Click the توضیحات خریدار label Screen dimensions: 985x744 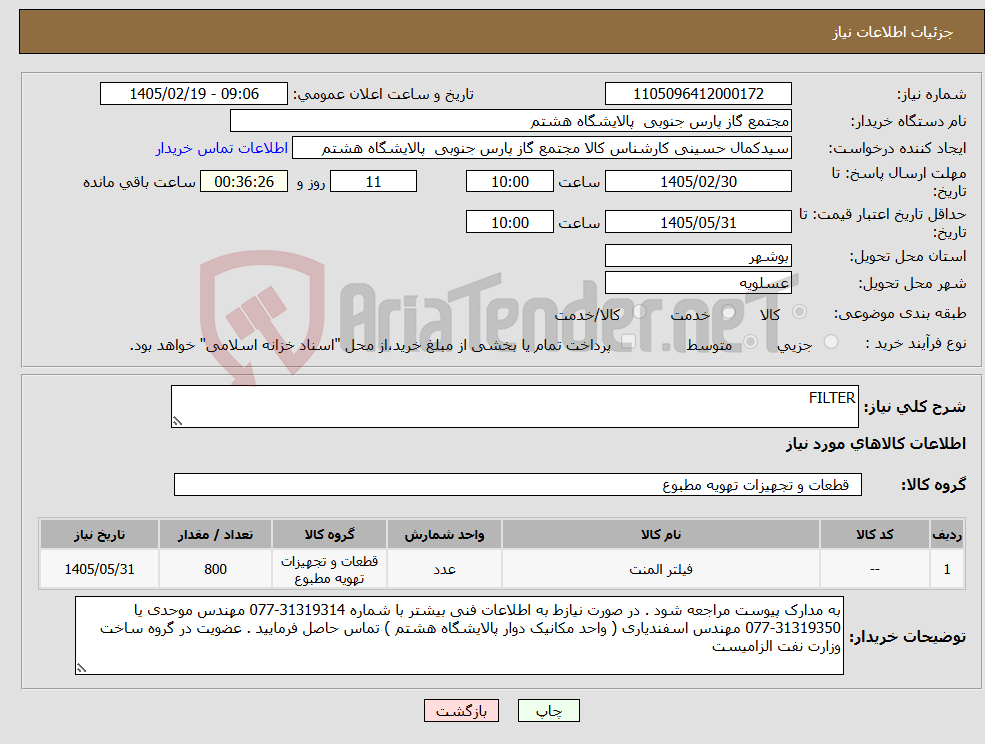coord(908,637)
